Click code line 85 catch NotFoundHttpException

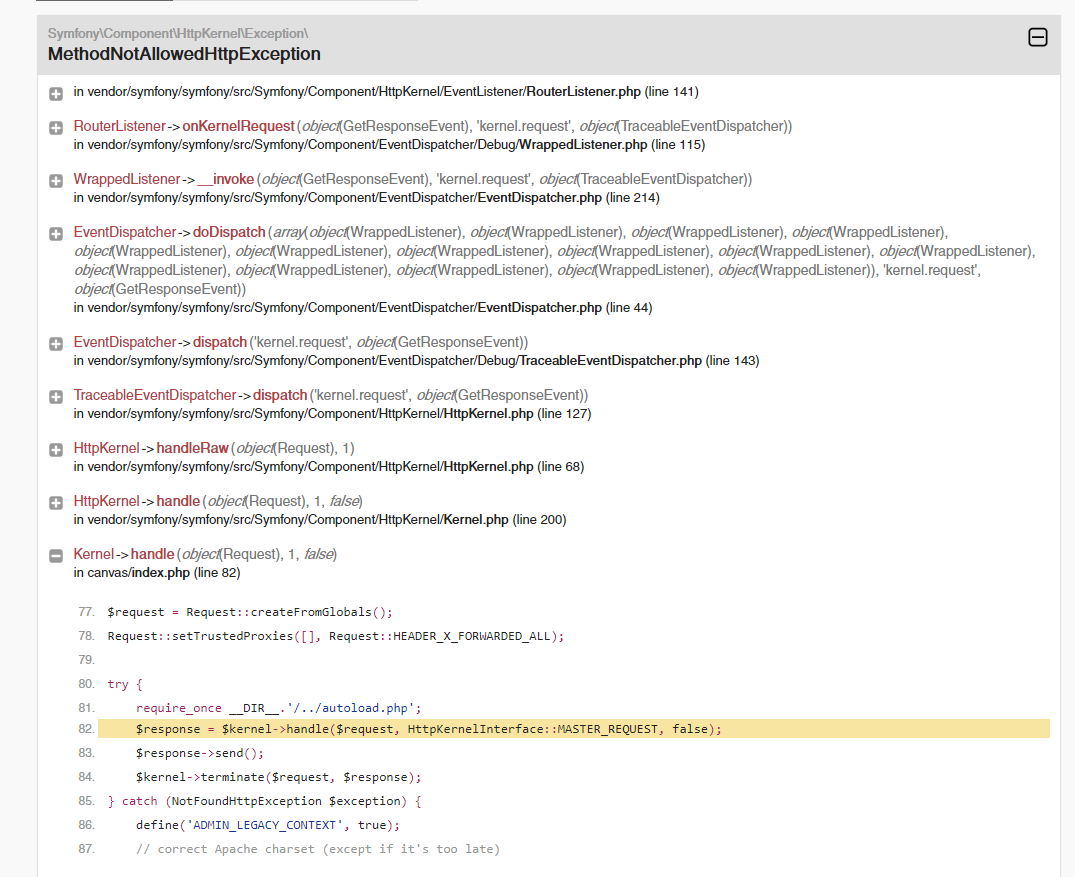coord(265,801)
